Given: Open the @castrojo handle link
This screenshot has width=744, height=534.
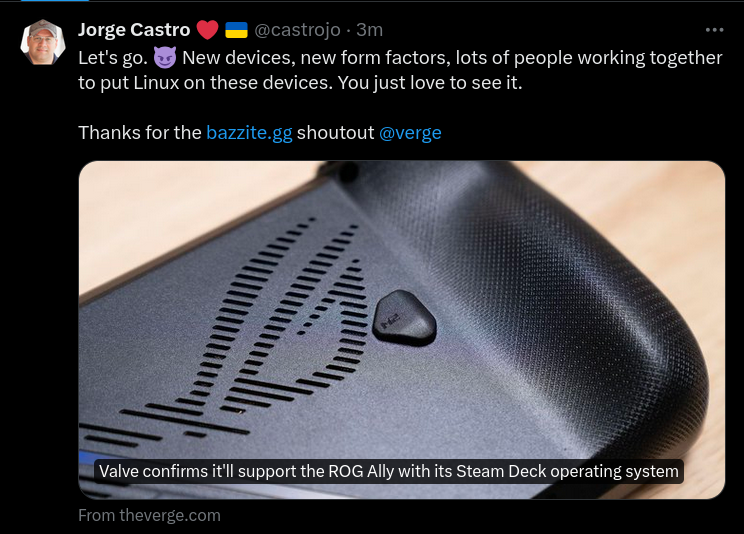Looking at the screenshot, I should (298, 30).
